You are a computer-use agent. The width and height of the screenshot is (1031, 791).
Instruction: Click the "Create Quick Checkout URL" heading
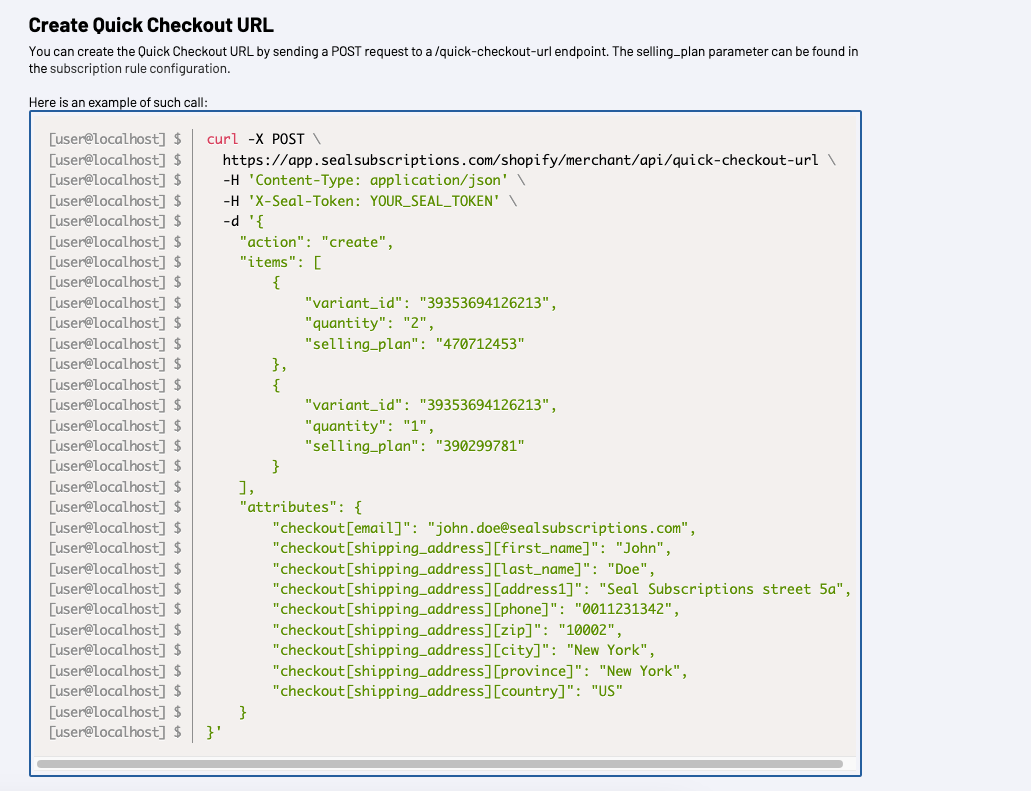[x=151, y=25]
